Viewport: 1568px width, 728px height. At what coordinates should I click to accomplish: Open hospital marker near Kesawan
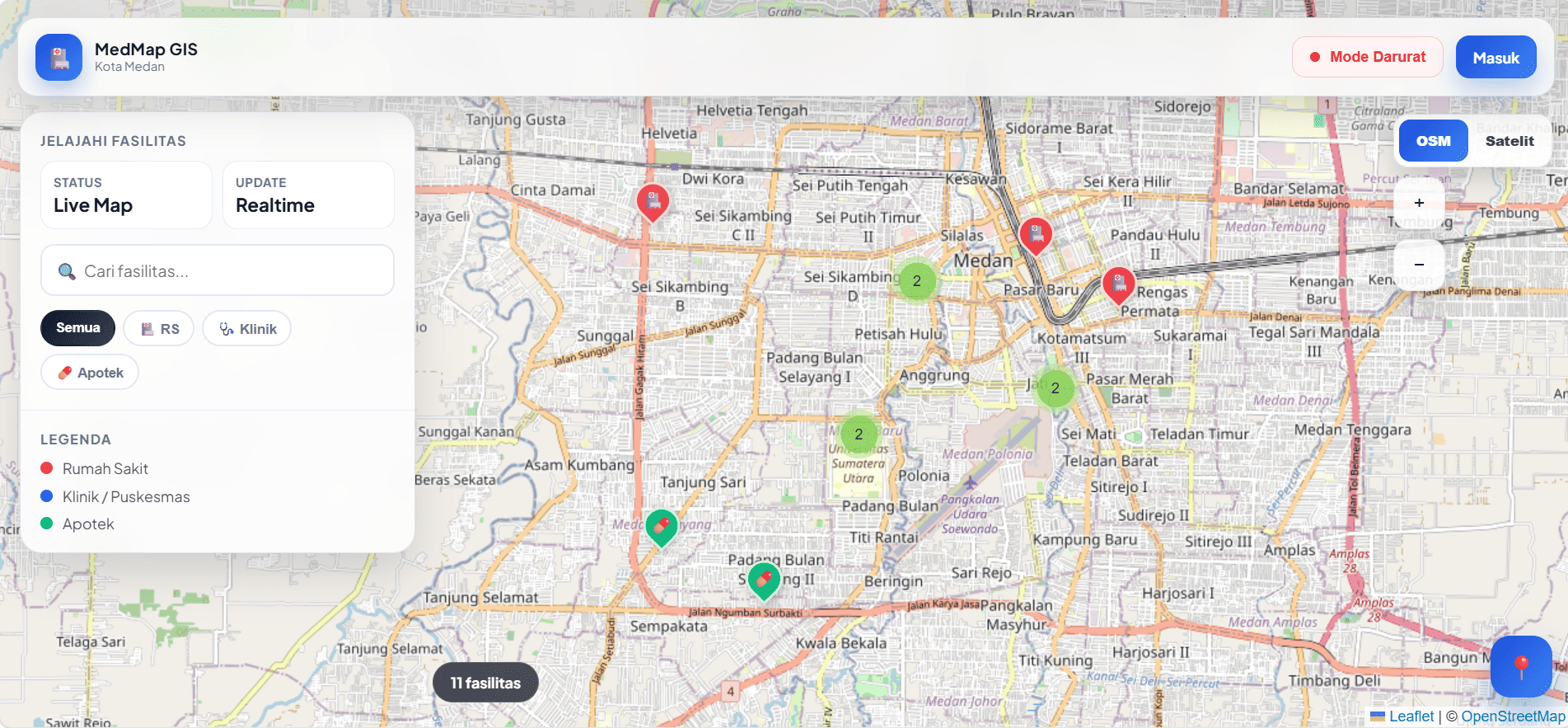click(1036, 235)
